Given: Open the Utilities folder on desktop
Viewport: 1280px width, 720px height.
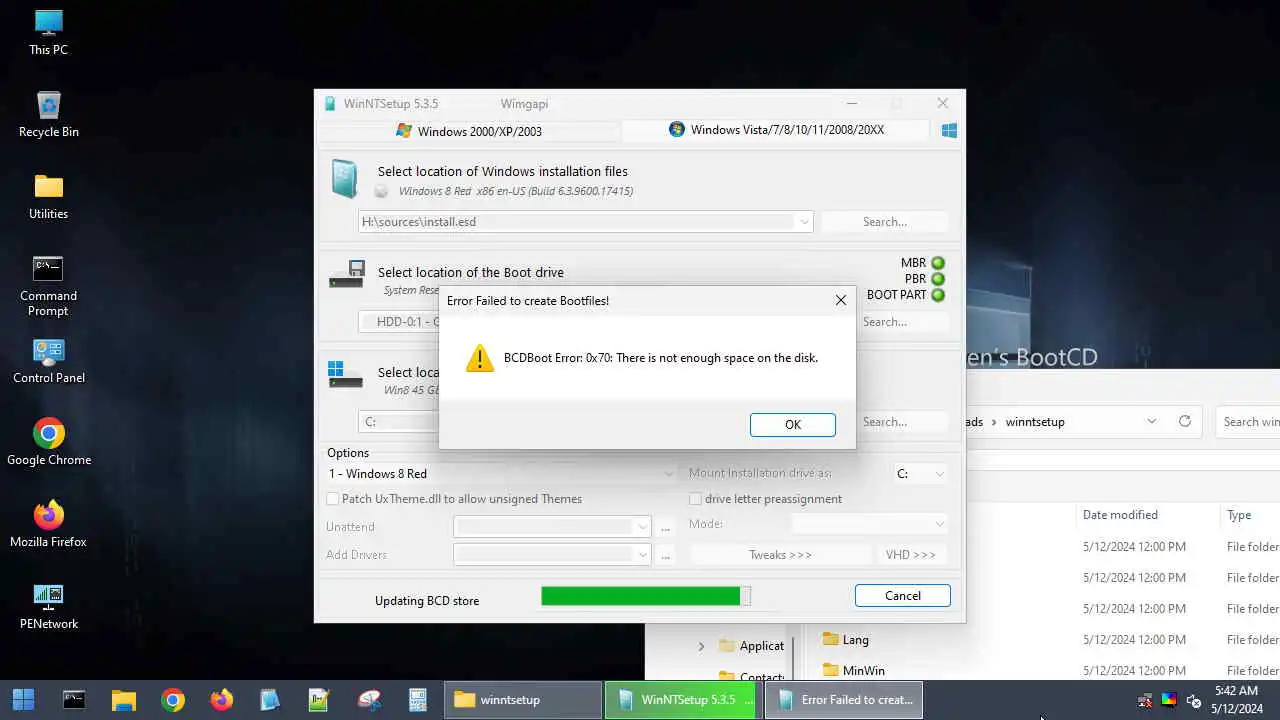Looking at the screenshot, I should (48, 196).
